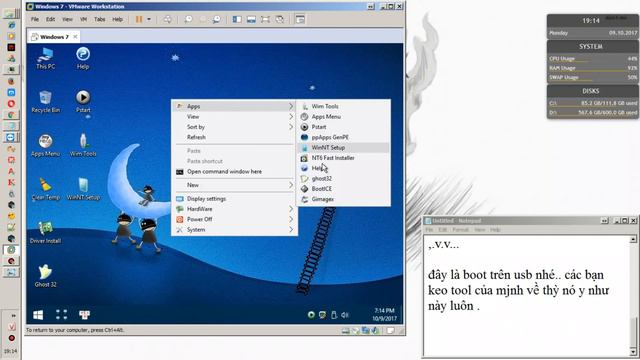Click the four-corner fullscreen icon in guest taskbar

click(61, 314)
